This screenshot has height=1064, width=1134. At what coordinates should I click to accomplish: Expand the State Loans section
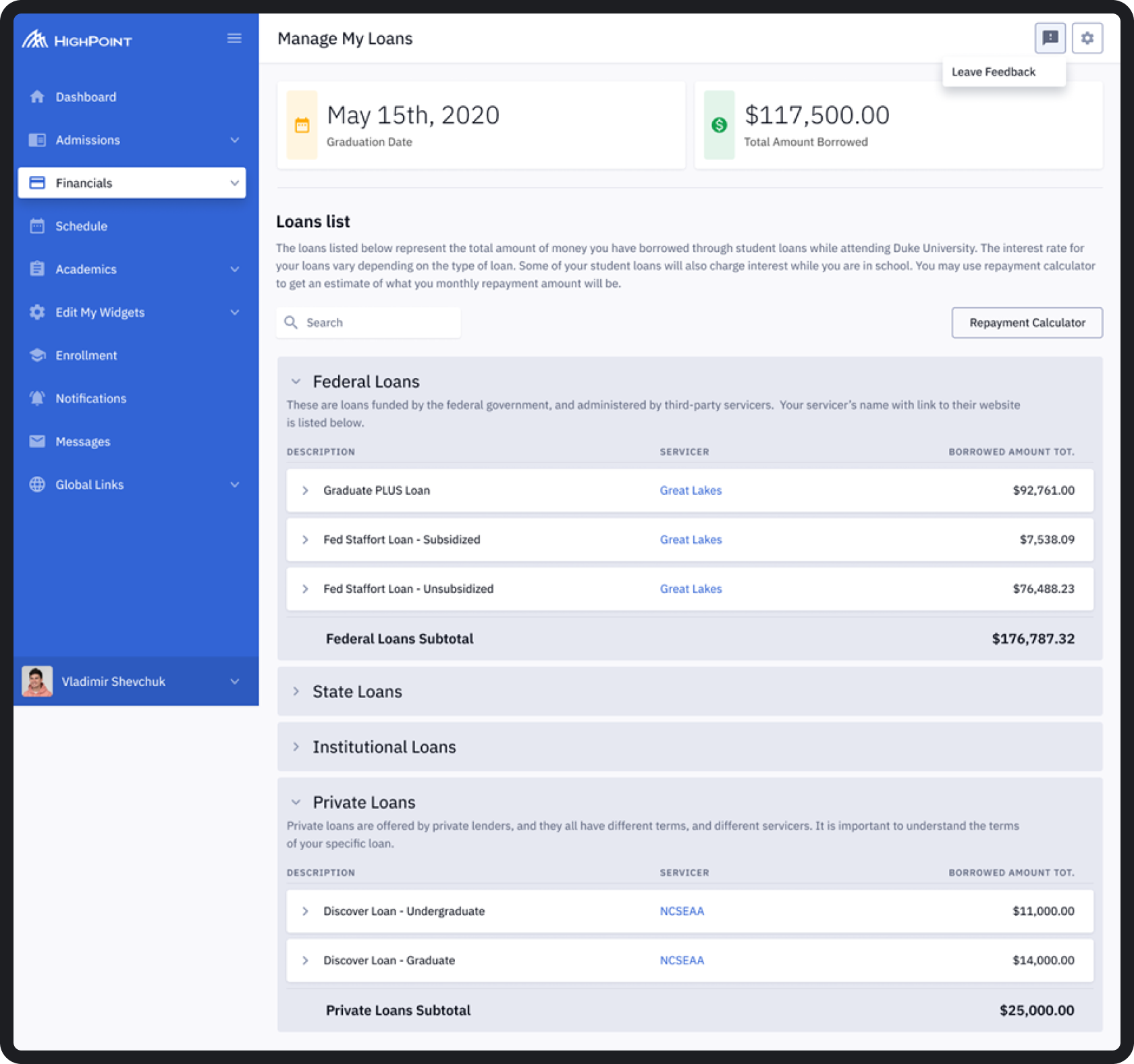point(296,692)
